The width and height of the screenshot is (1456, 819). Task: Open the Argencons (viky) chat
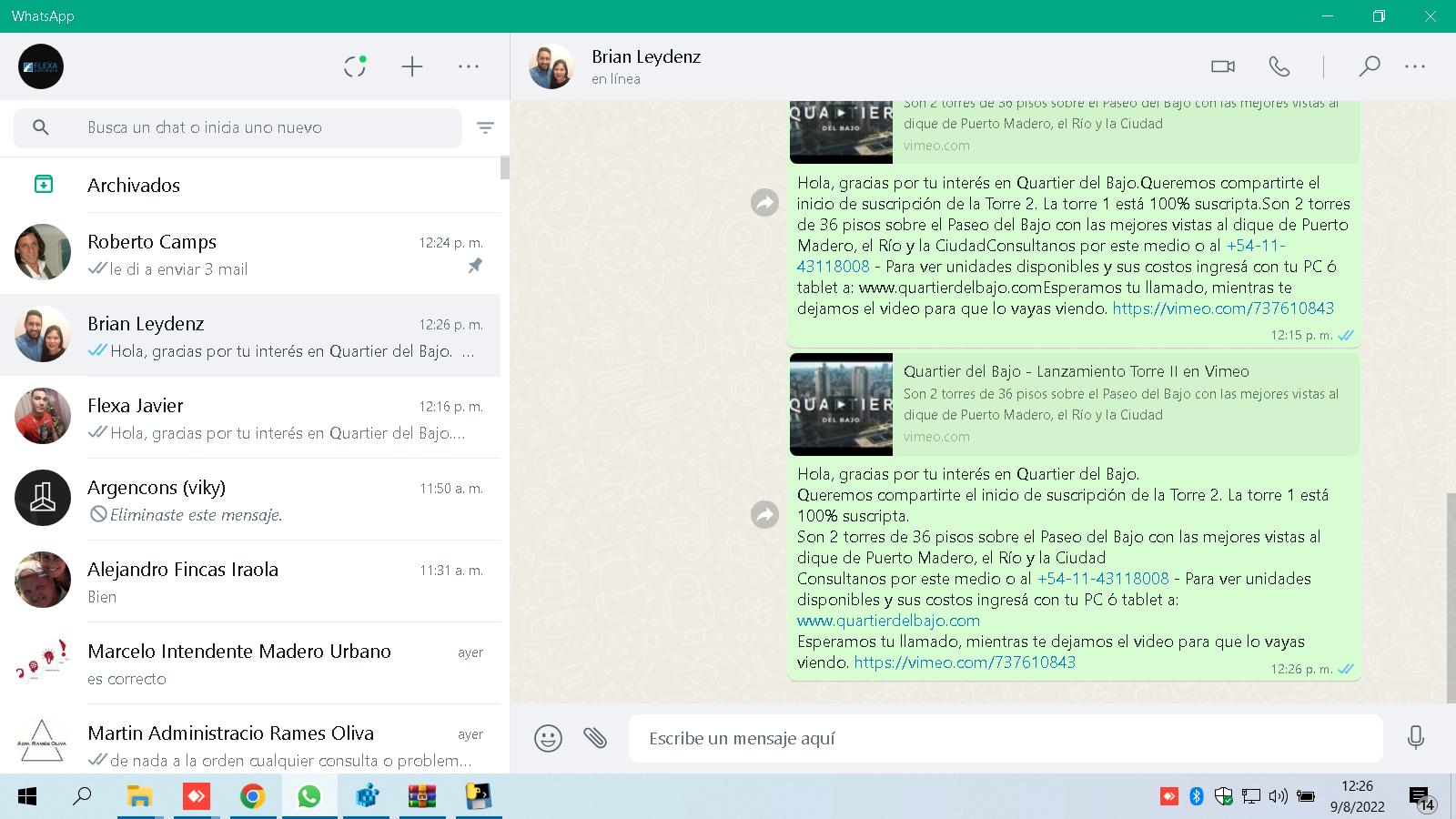[x=250, y=500]
